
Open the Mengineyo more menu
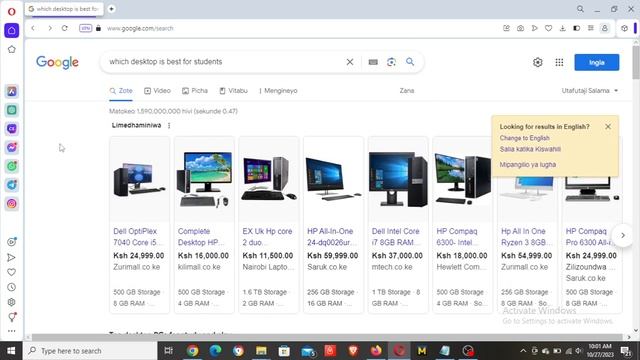pos(278,91)
